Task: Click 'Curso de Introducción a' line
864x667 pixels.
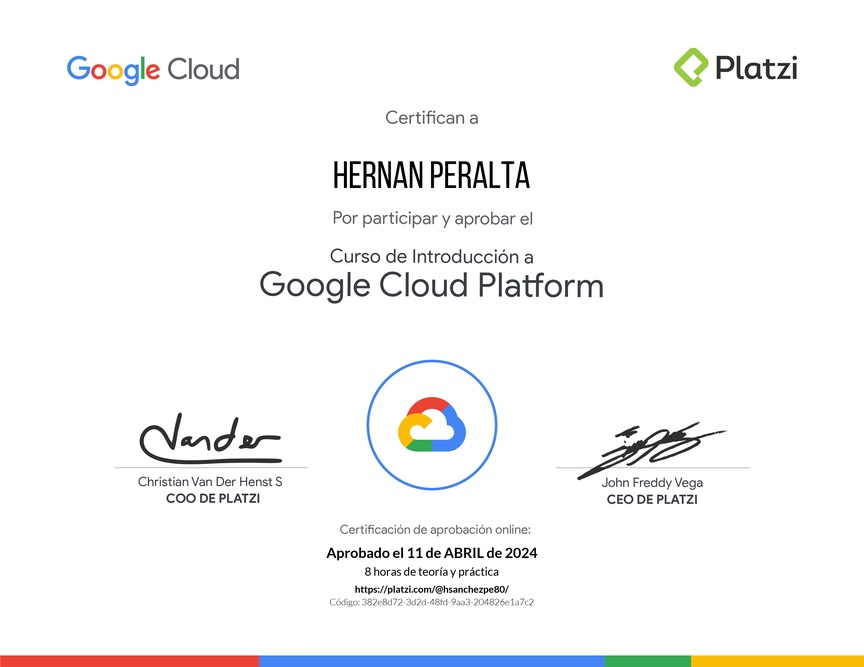Action: pos(431,256)
